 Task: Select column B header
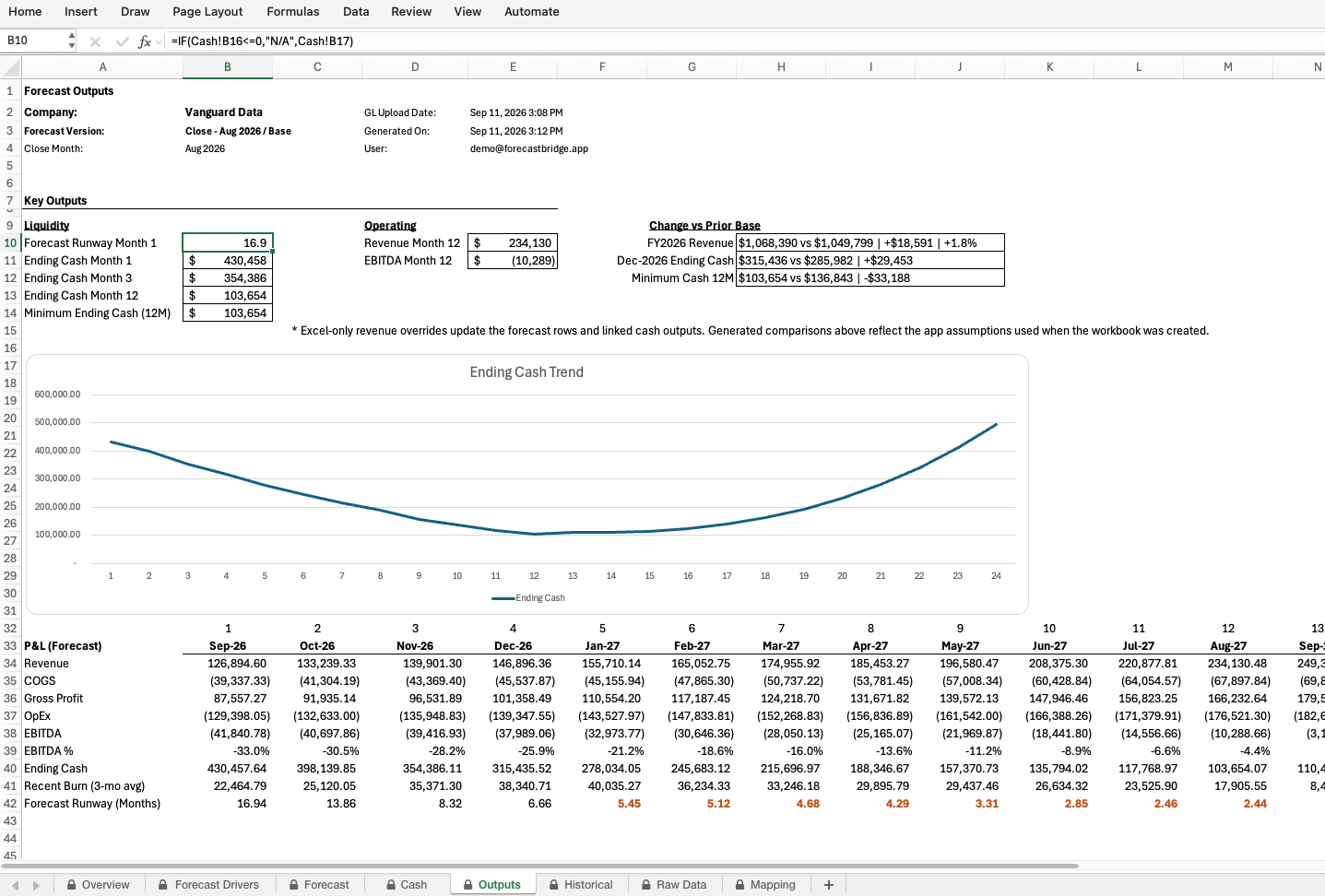[228, 67]
